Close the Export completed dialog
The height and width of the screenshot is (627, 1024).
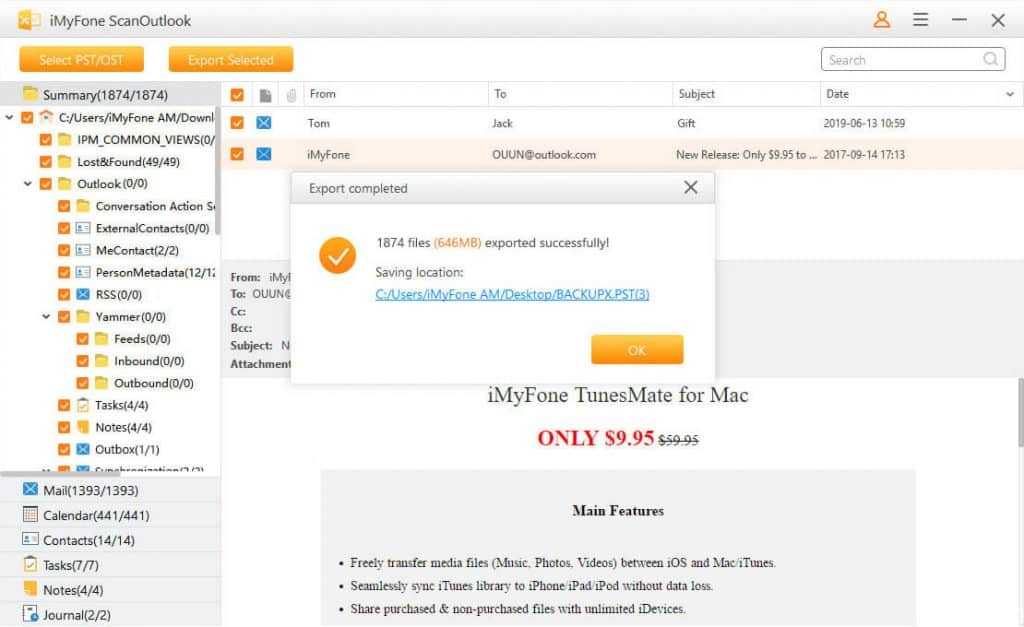click(x=690, y=188)
